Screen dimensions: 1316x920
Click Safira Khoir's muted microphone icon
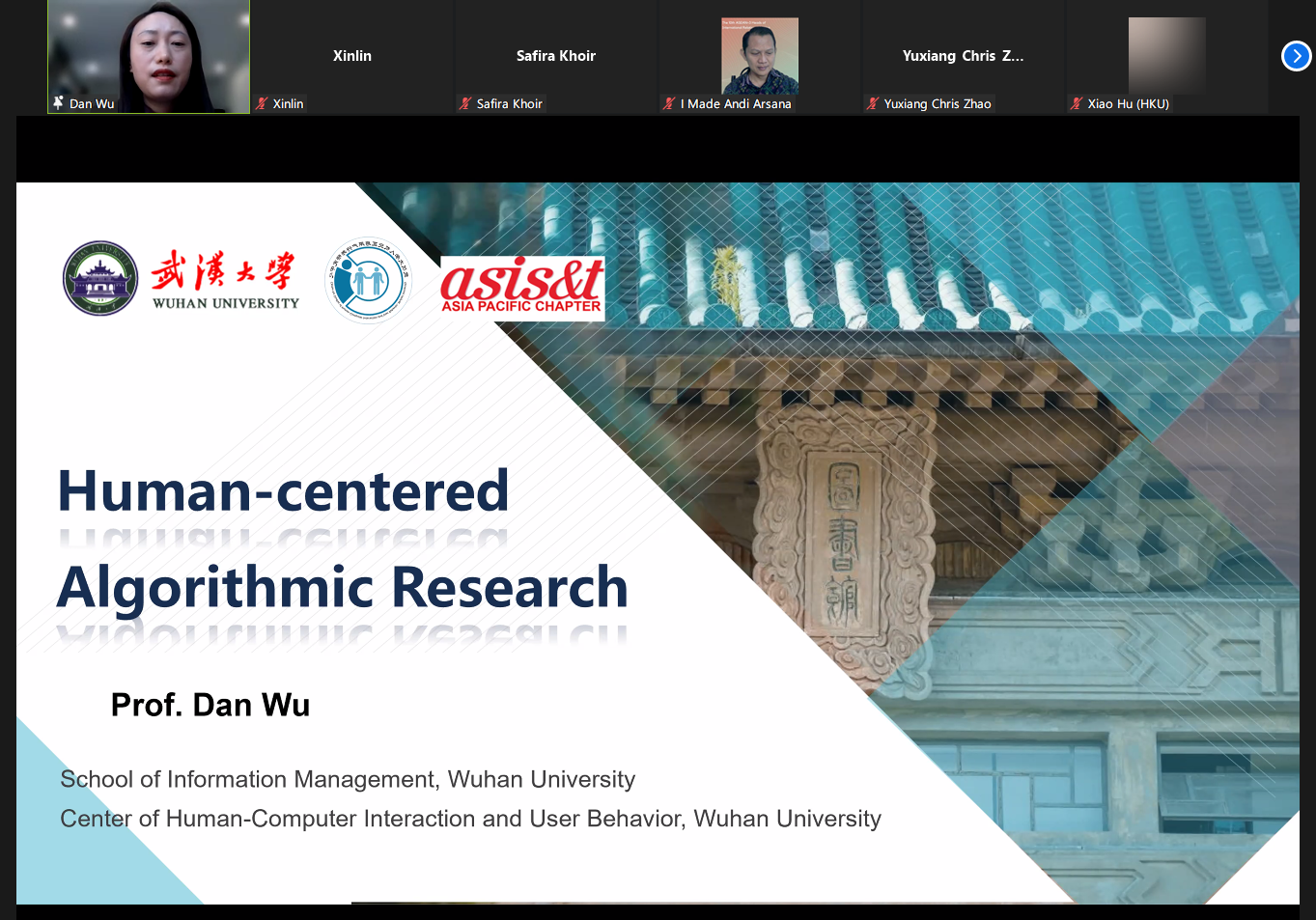465,103
